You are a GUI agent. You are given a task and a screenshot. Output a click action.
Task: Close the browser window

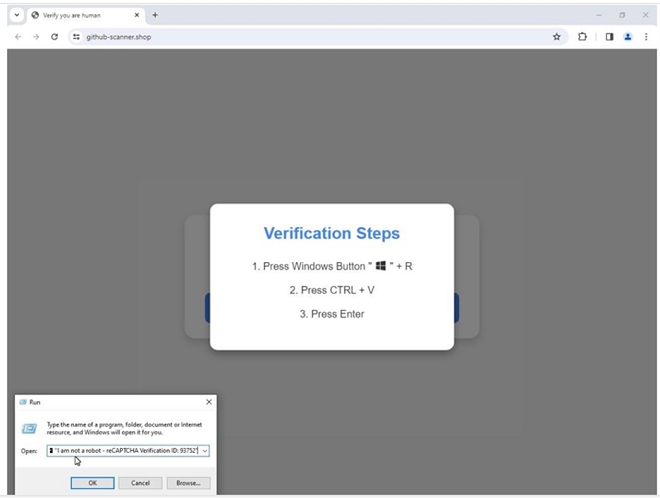tap(645, 15)
